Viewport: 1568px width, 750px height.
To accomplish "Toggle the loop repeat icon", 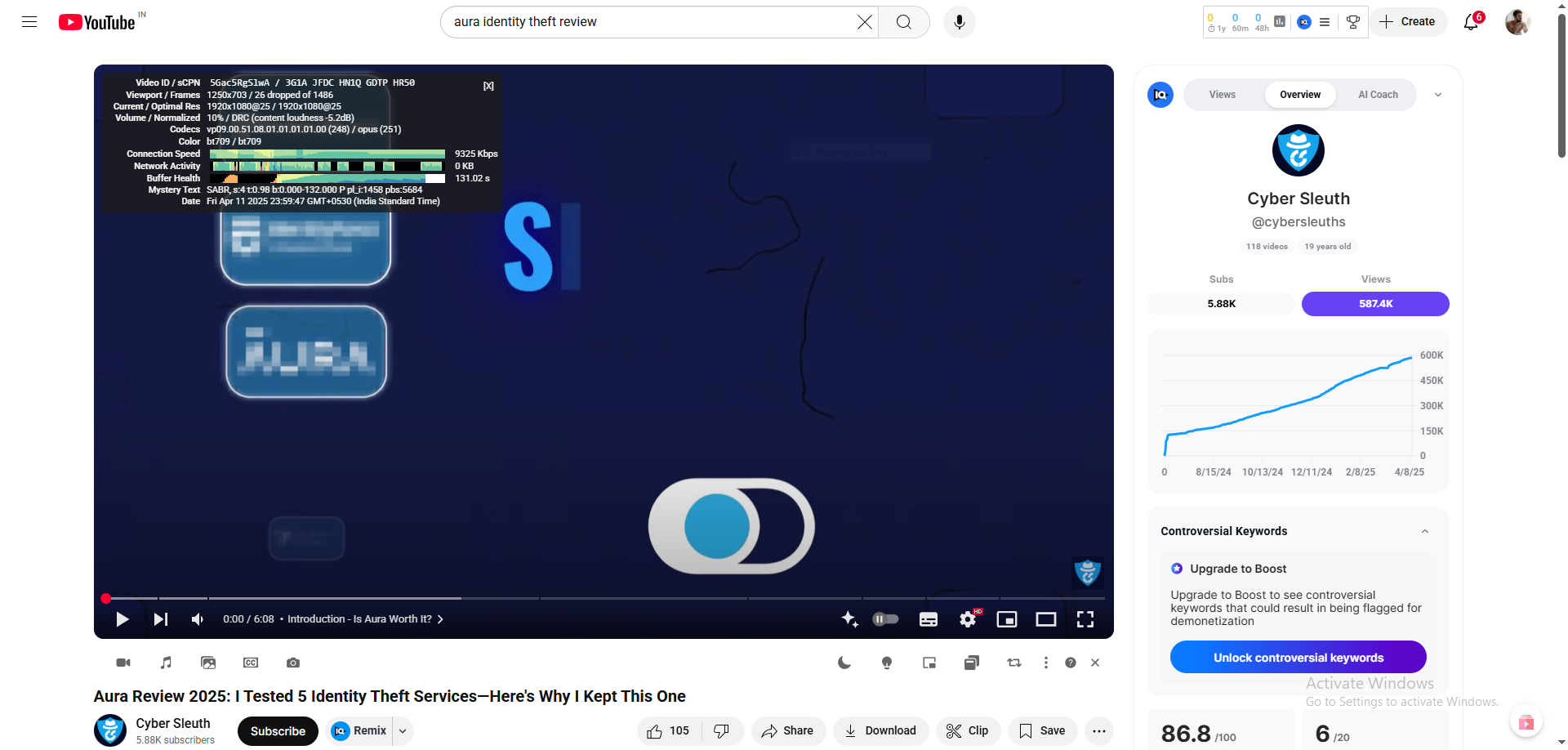I will tap(1014, 663).
